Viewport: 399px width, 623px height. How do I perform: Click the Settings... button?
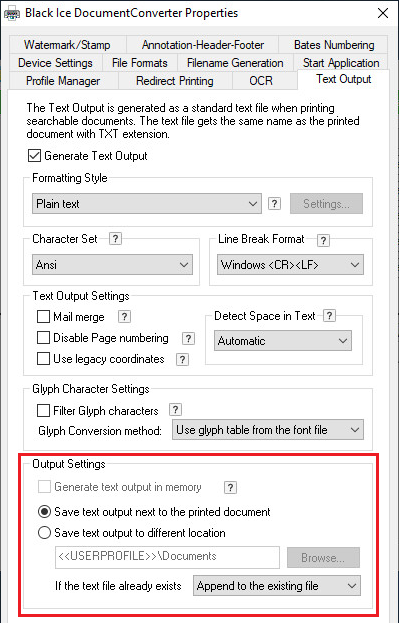326,204
